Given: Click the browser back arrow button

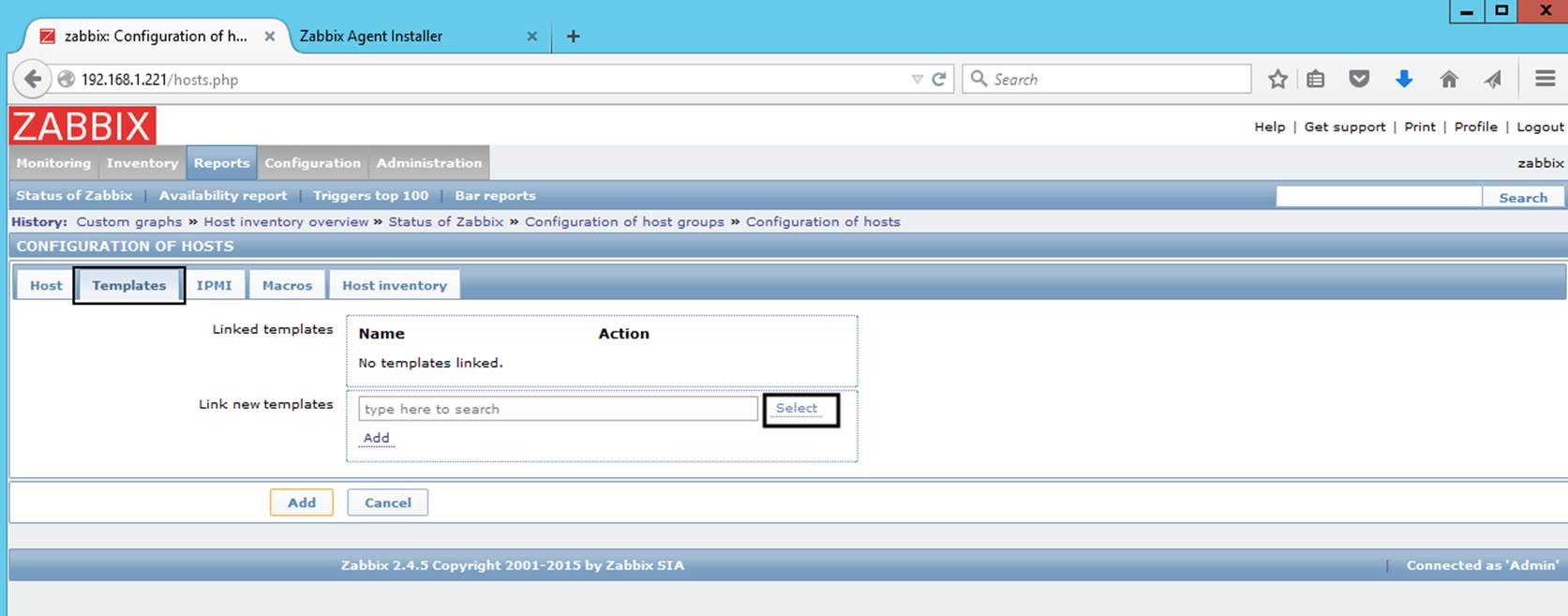Looking at the screenshot, I should coord(33,79).
